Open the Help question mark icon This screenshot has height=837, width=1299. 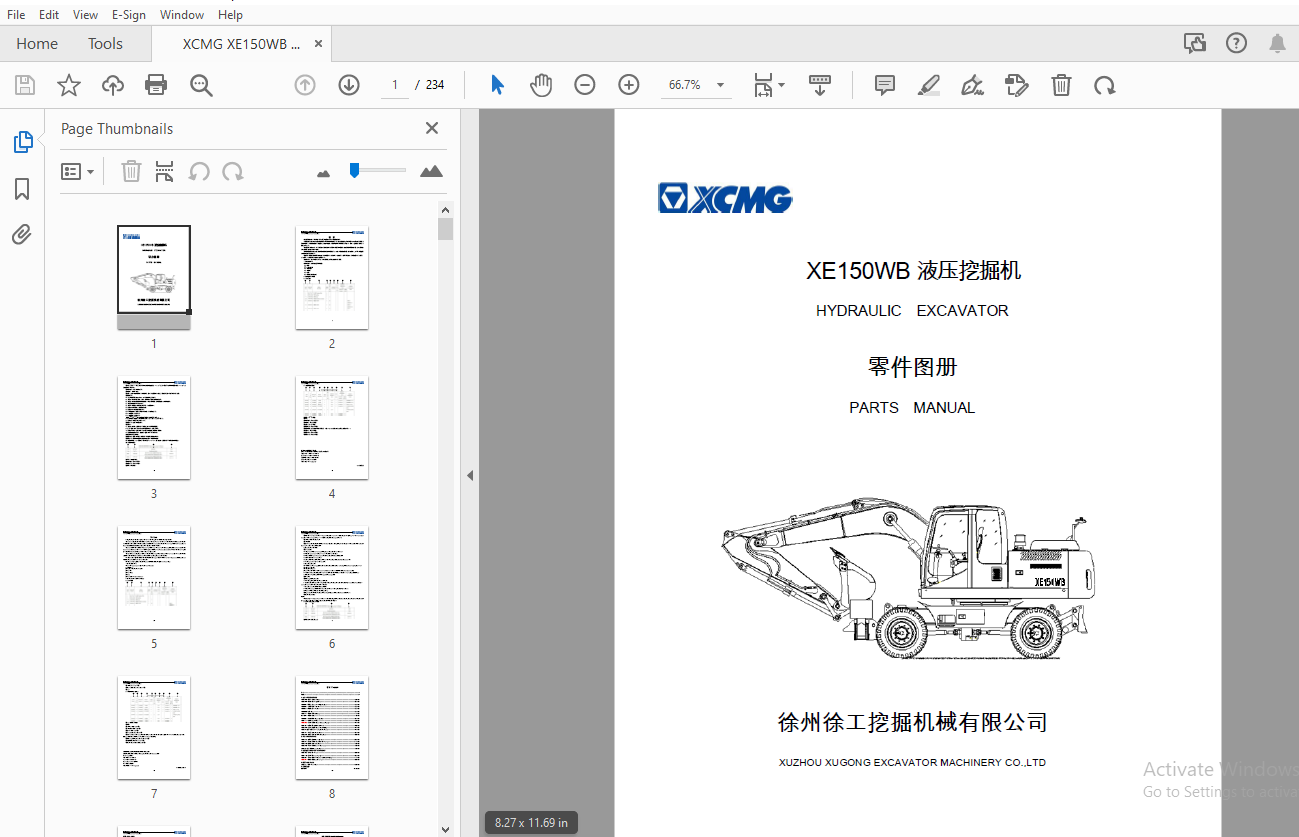(x=1237, y=43)
